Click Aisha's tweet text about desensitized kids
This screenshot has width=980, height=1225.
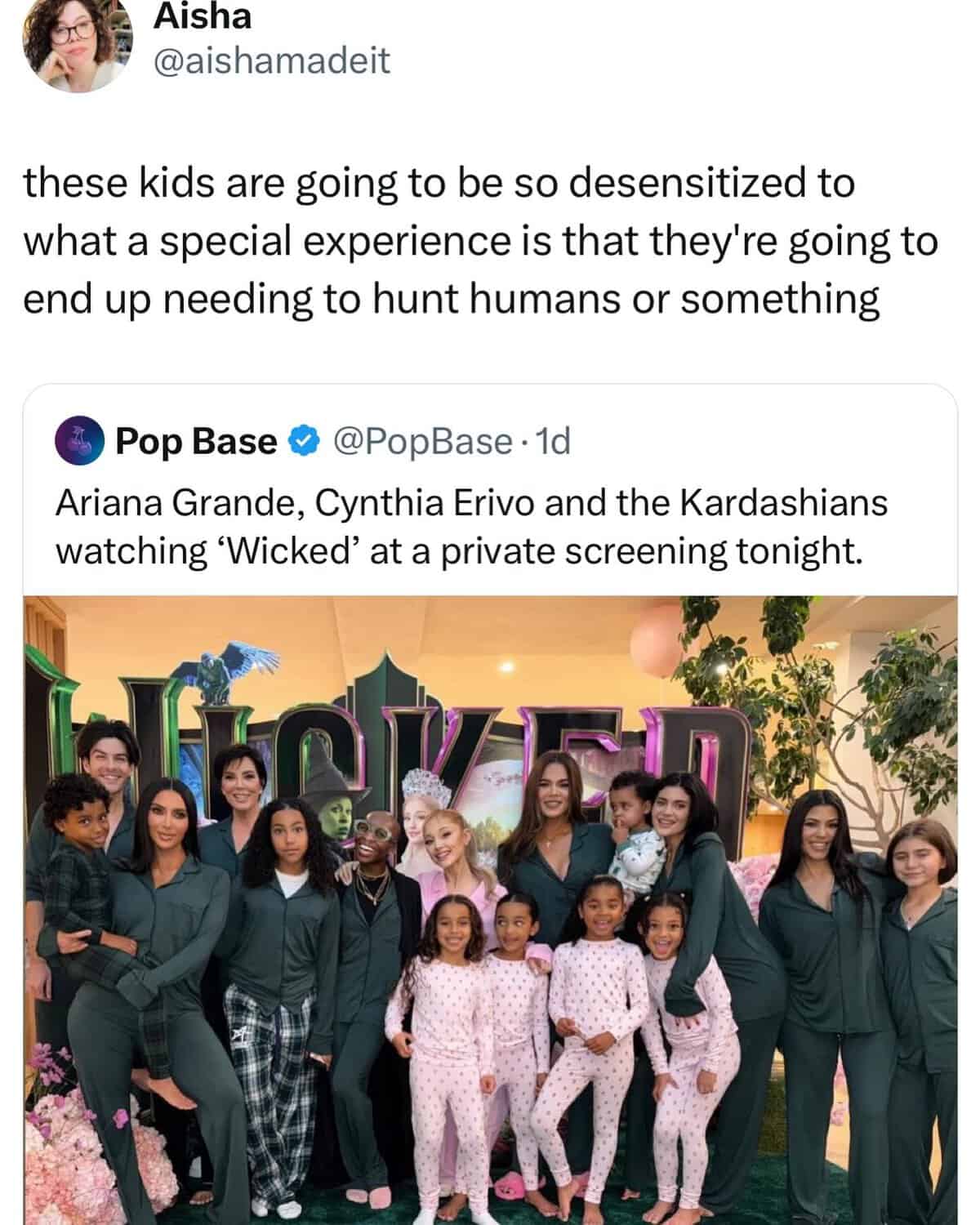[x=480, y=241]
